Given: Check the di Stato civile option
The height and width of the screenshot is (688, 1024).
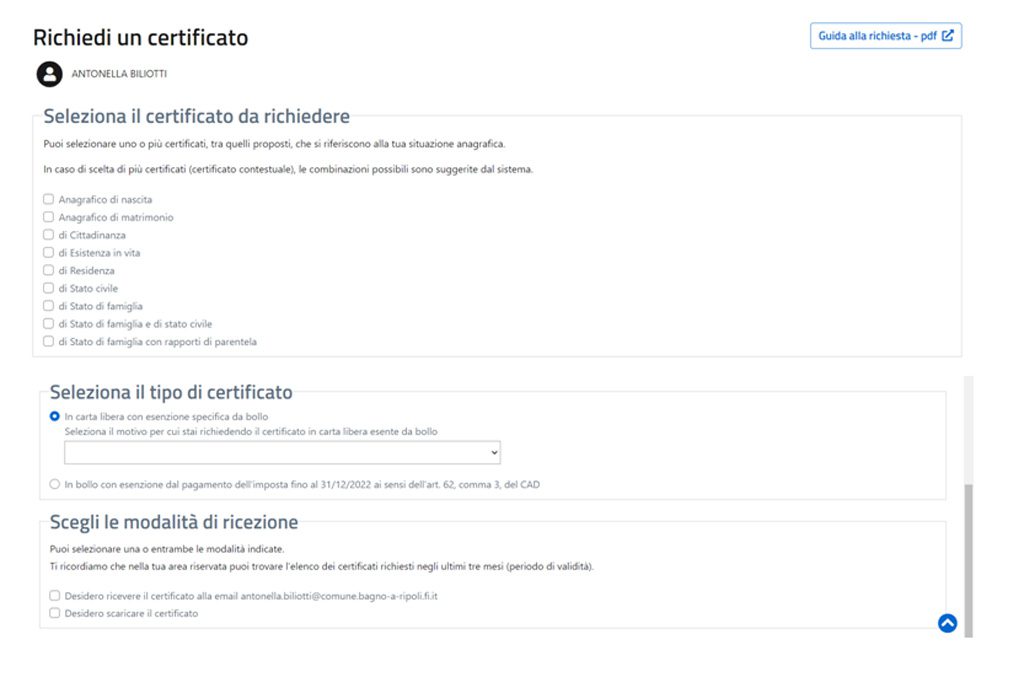Looking at the screenshot, I should [48, 288].
